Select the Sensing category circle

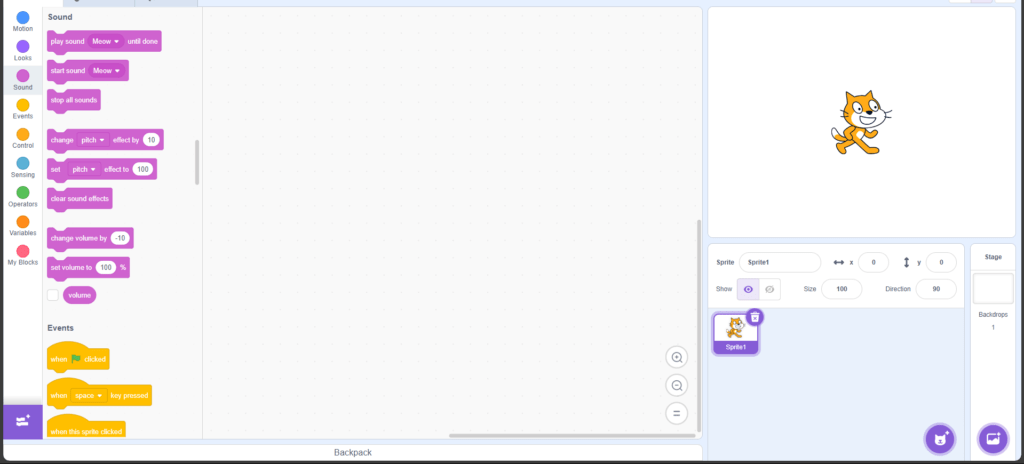tap(23, 163)
